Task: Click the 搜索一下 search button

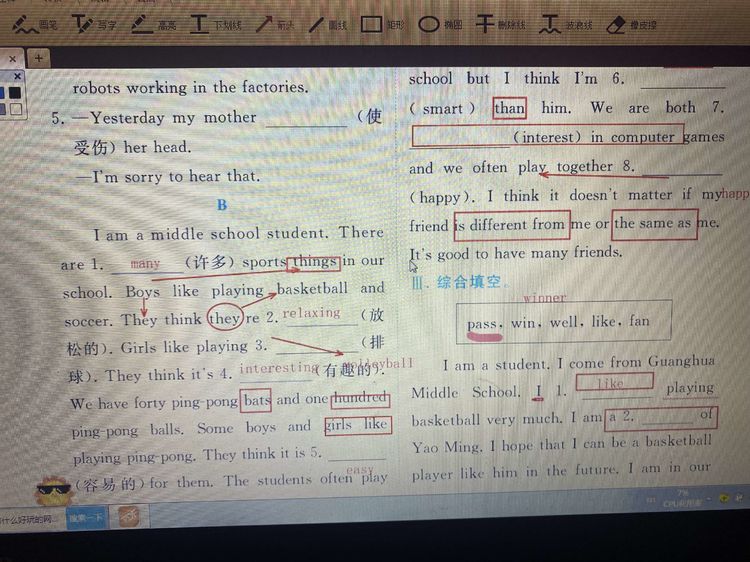Action: (86, 517)
